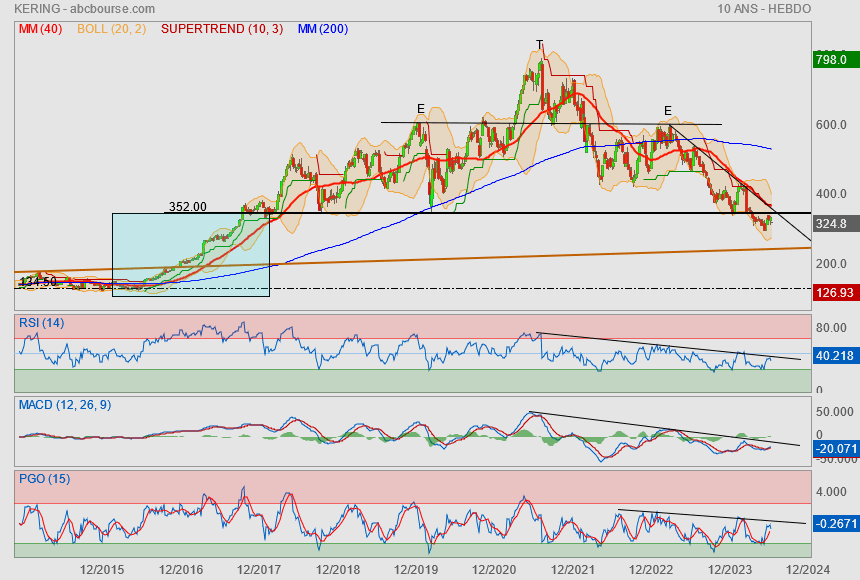Click the PGO "4.000" axis value
Image resolution: width=860 pixels, height=580 pixels.
pyautogui.click(x=831, y=492)
